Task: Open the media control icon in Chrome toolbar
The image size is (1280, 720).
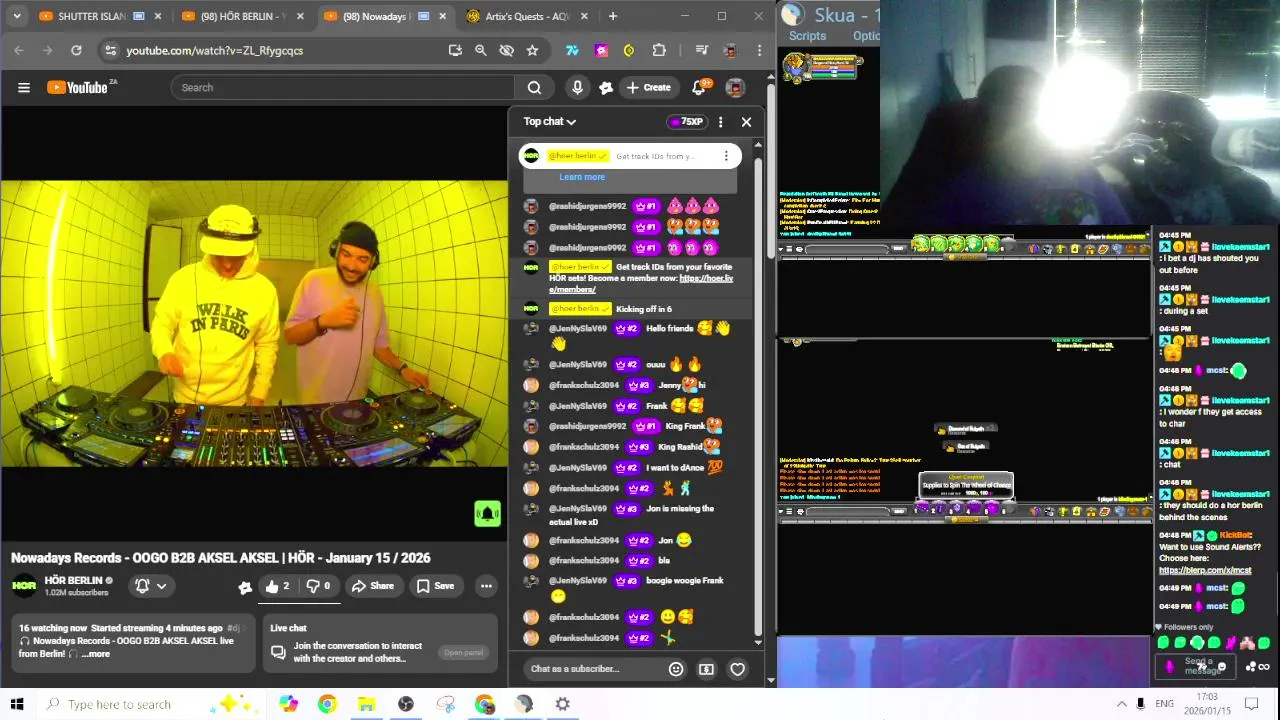Action: click(x=702, y=50)
